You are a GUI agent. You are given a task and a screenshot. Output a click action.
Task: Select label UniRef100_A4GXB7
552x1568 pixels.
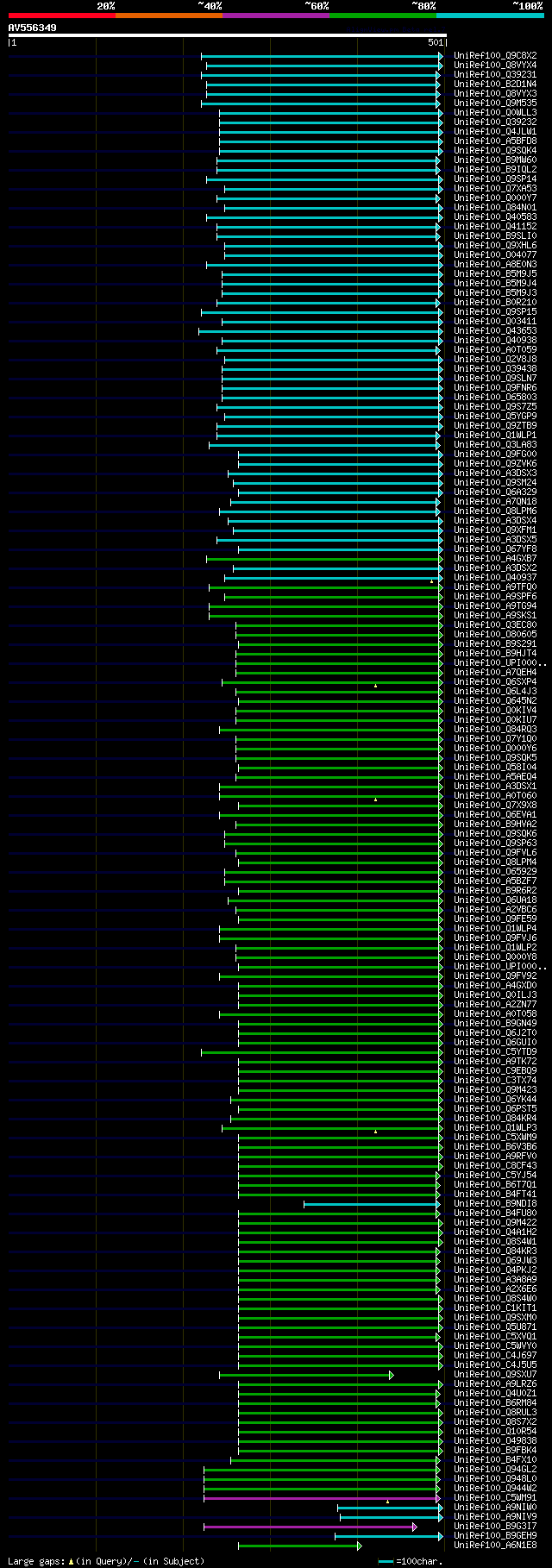pos(495,559)
